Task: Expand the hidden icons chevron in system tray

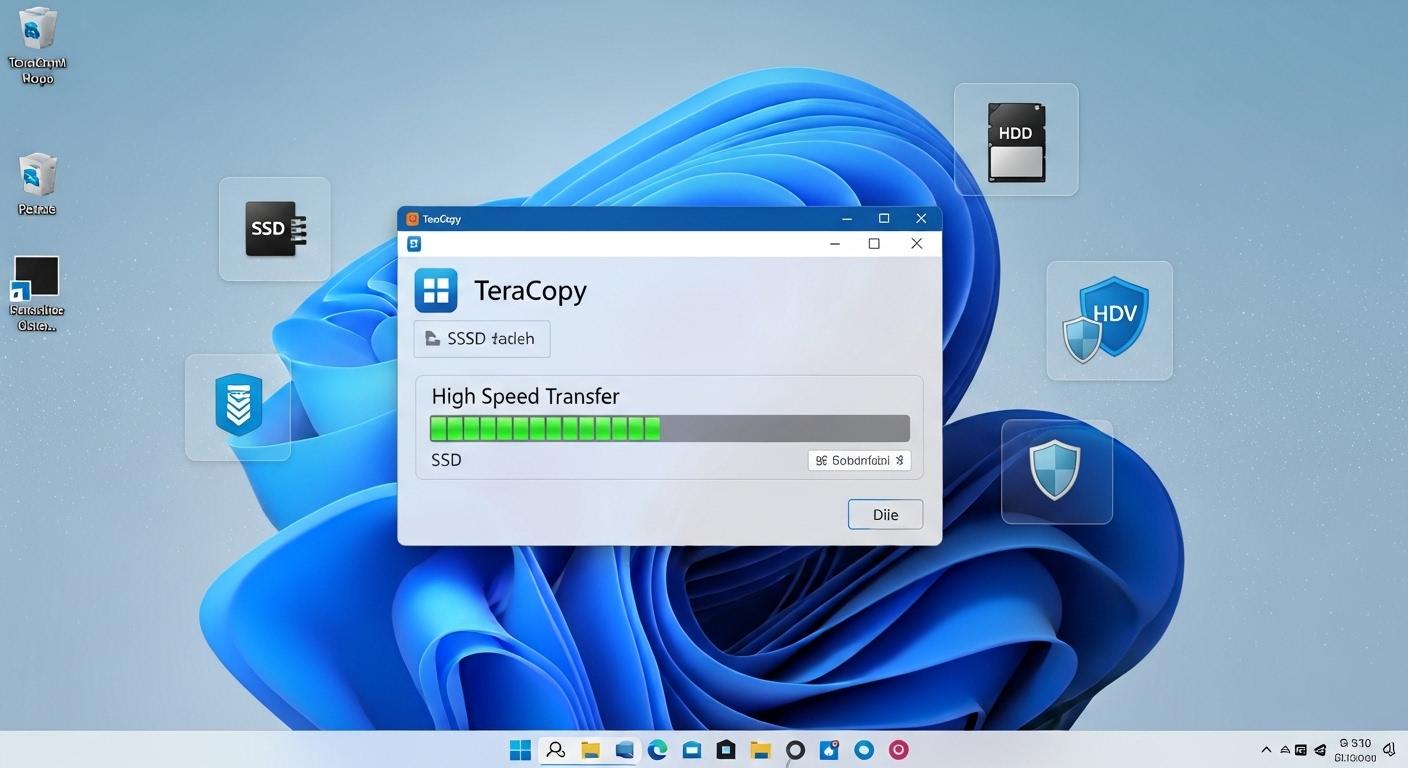Action: 1266,749
